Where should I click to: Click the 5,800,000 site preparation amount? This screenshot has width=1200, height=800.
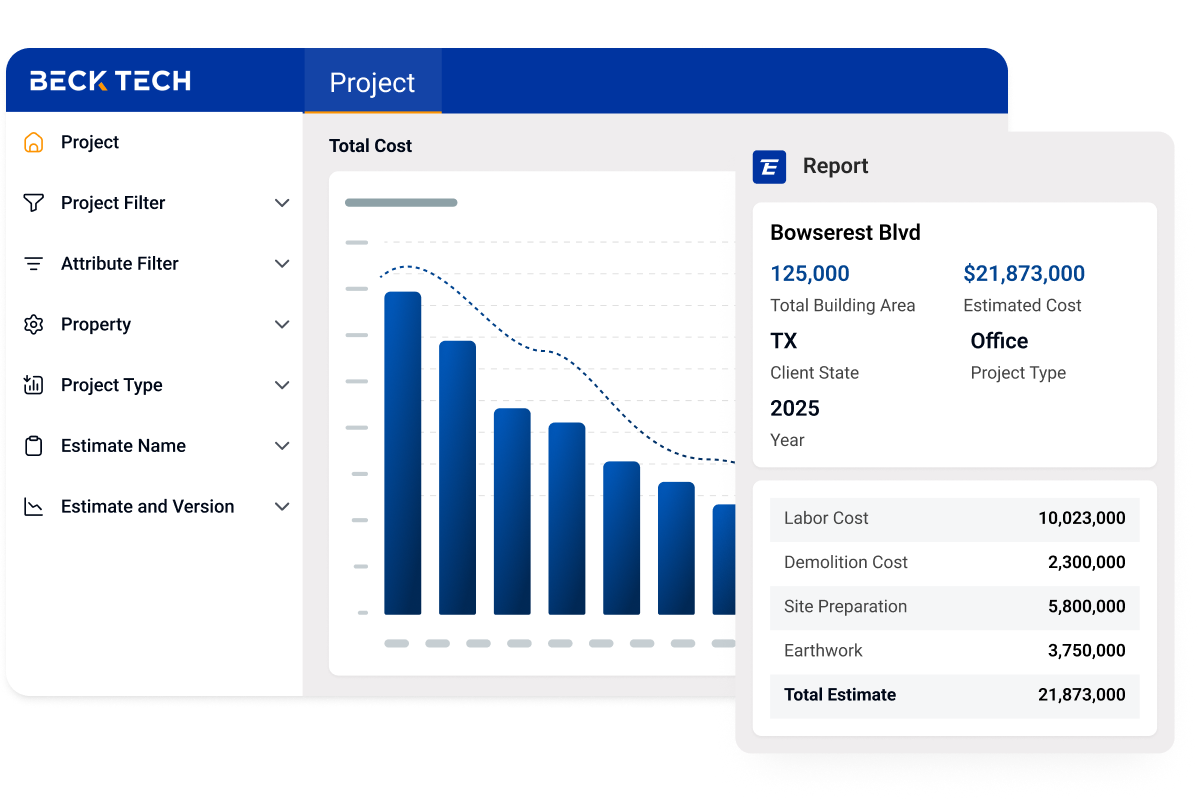(x=1087, y=606)
